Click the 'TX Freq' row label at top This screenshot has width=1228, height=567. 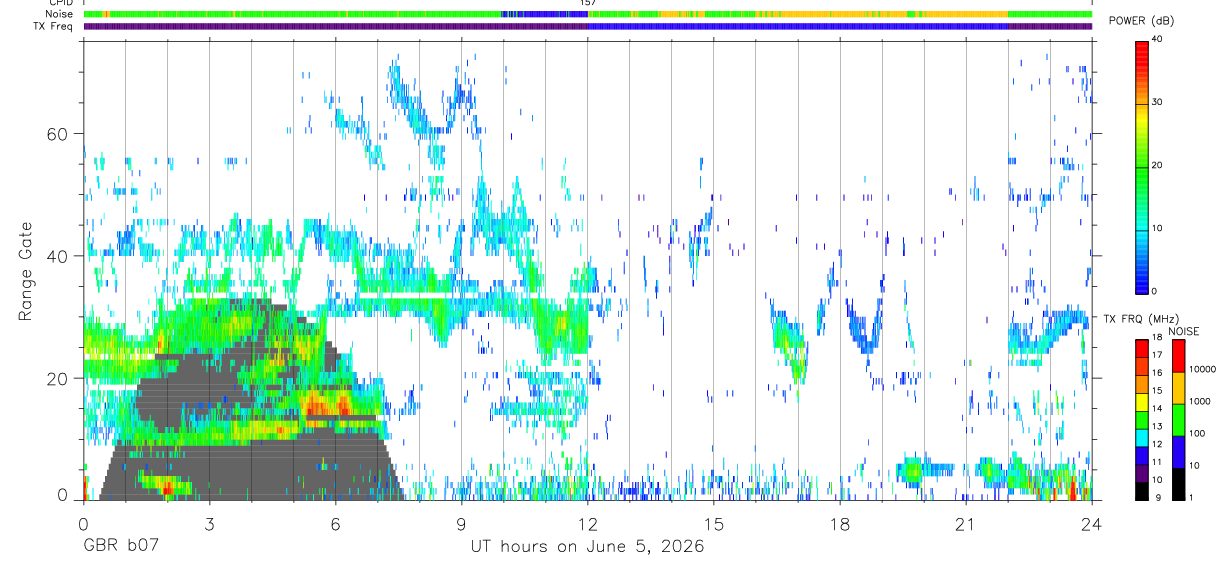55,26
